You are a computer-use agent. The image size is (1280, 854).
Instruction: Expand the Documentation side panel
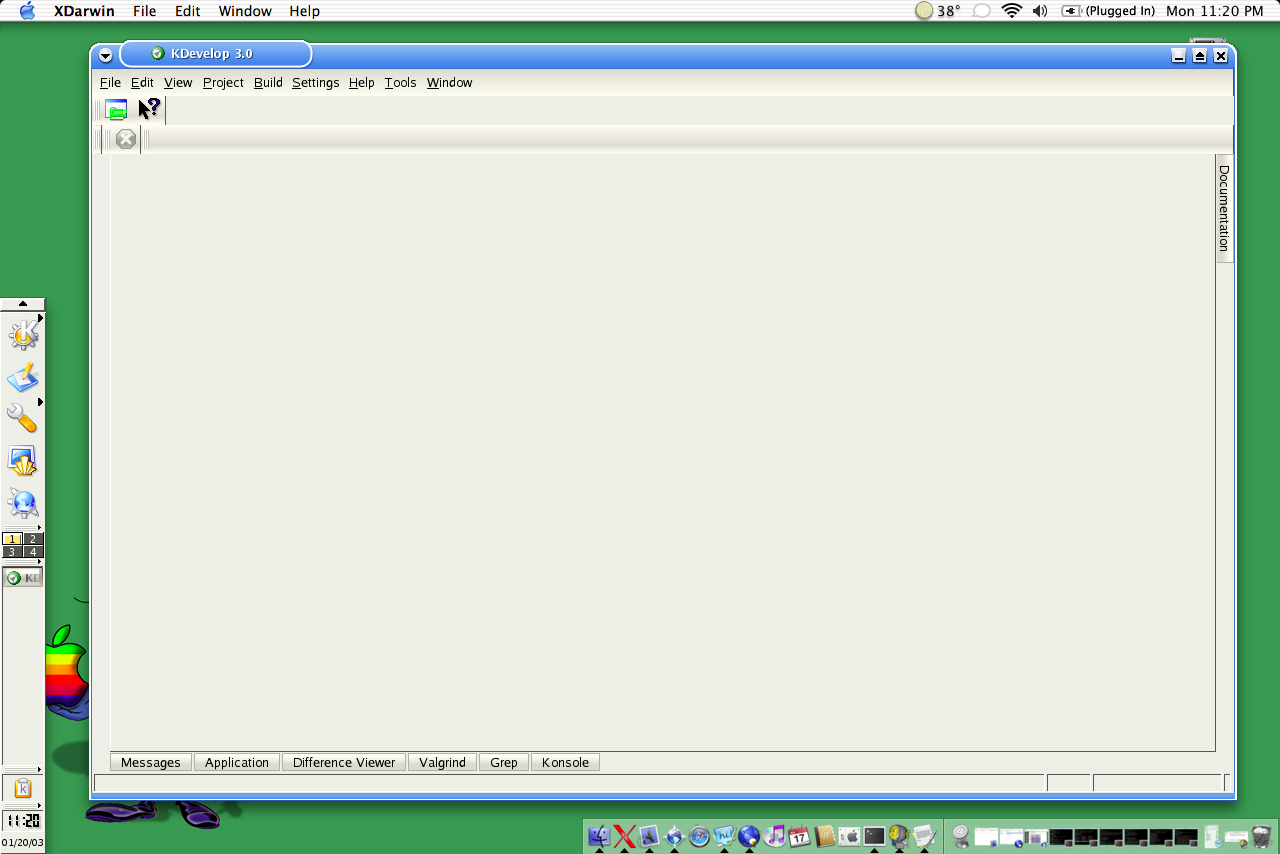click(1224, 208)
